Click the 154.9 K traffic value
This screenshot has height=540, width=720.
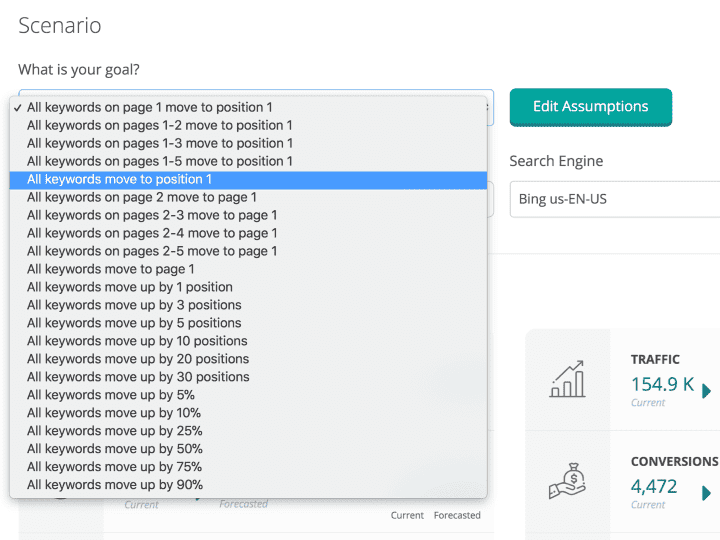click(662, 384)
